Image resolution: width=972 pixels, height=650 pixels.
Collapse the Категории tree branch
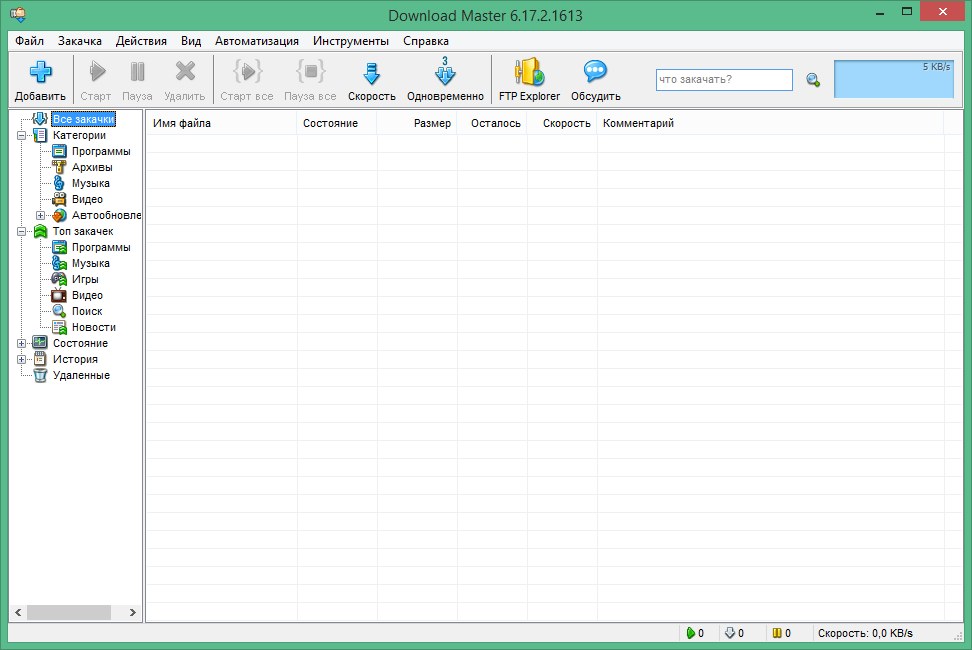[21, 135]
